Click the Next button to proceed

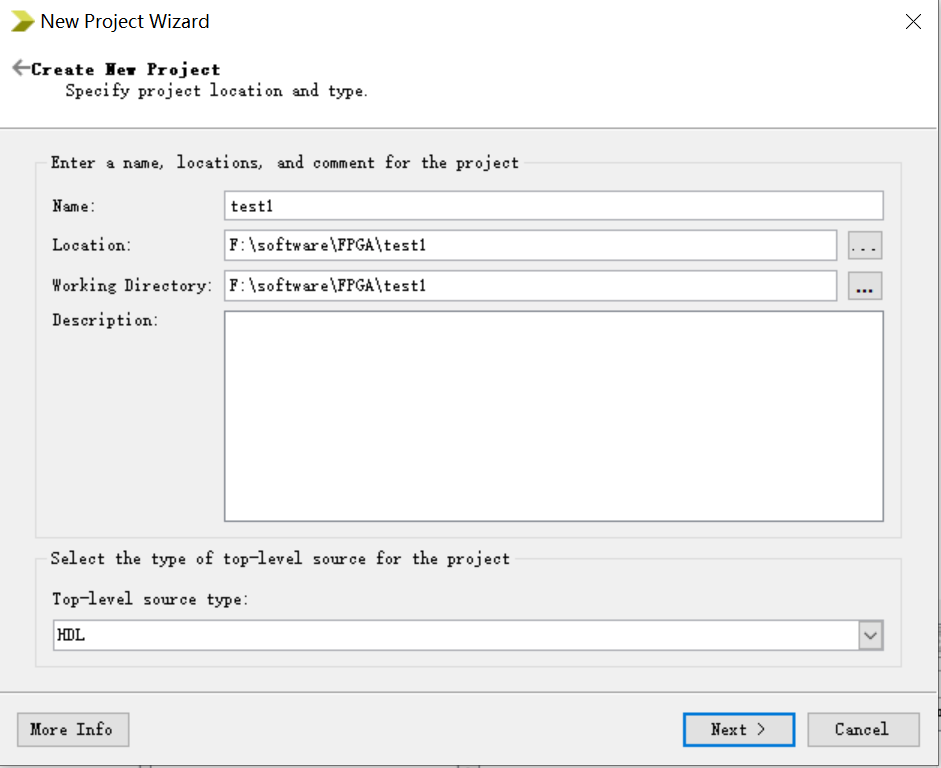click(738, 729)
